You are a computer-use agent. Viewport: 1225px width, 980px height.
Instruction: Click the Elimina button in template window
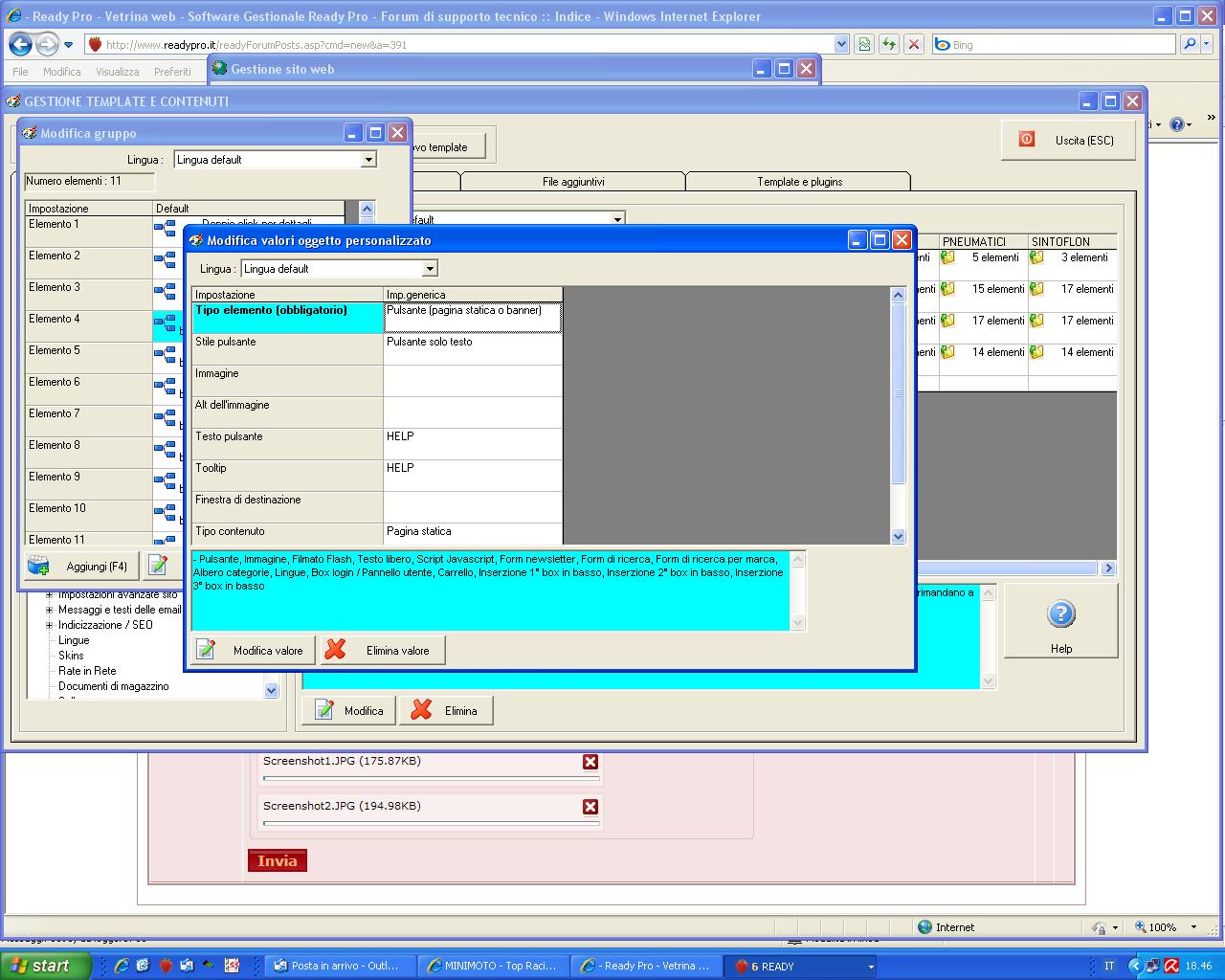[x=447, y=710]
